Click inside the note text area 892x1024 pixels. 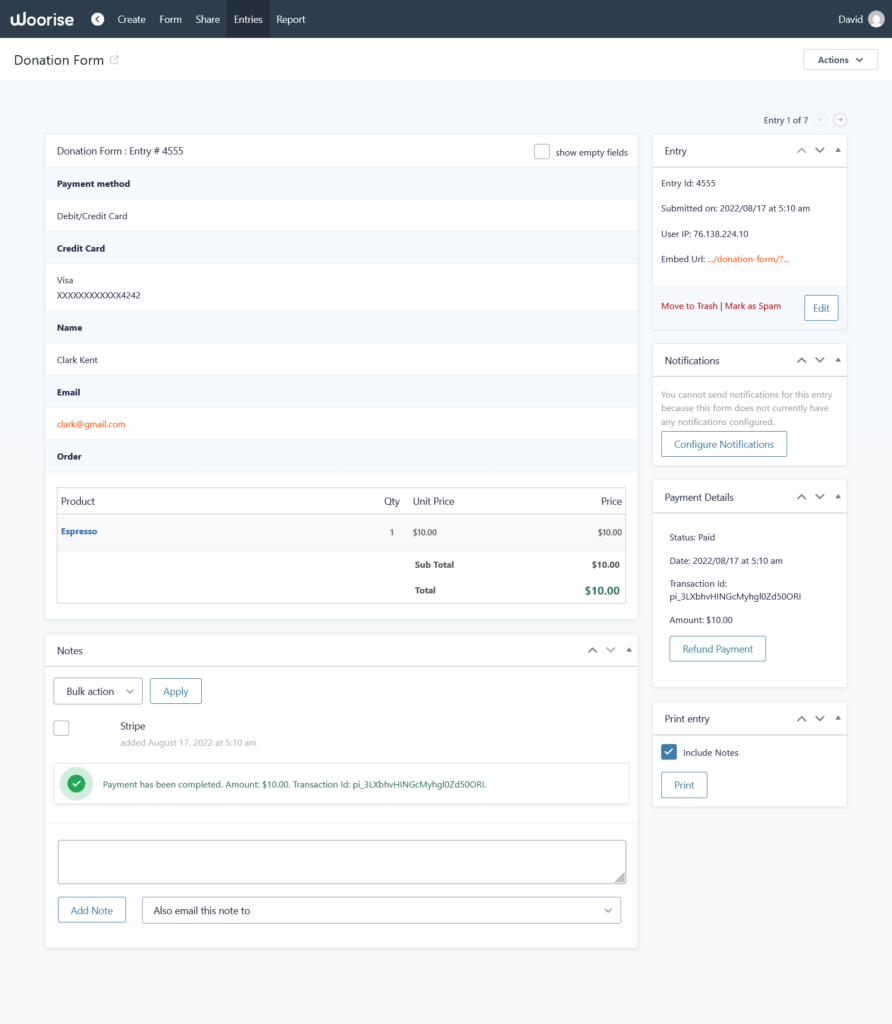pyautogui.click(x=341, y=862)
